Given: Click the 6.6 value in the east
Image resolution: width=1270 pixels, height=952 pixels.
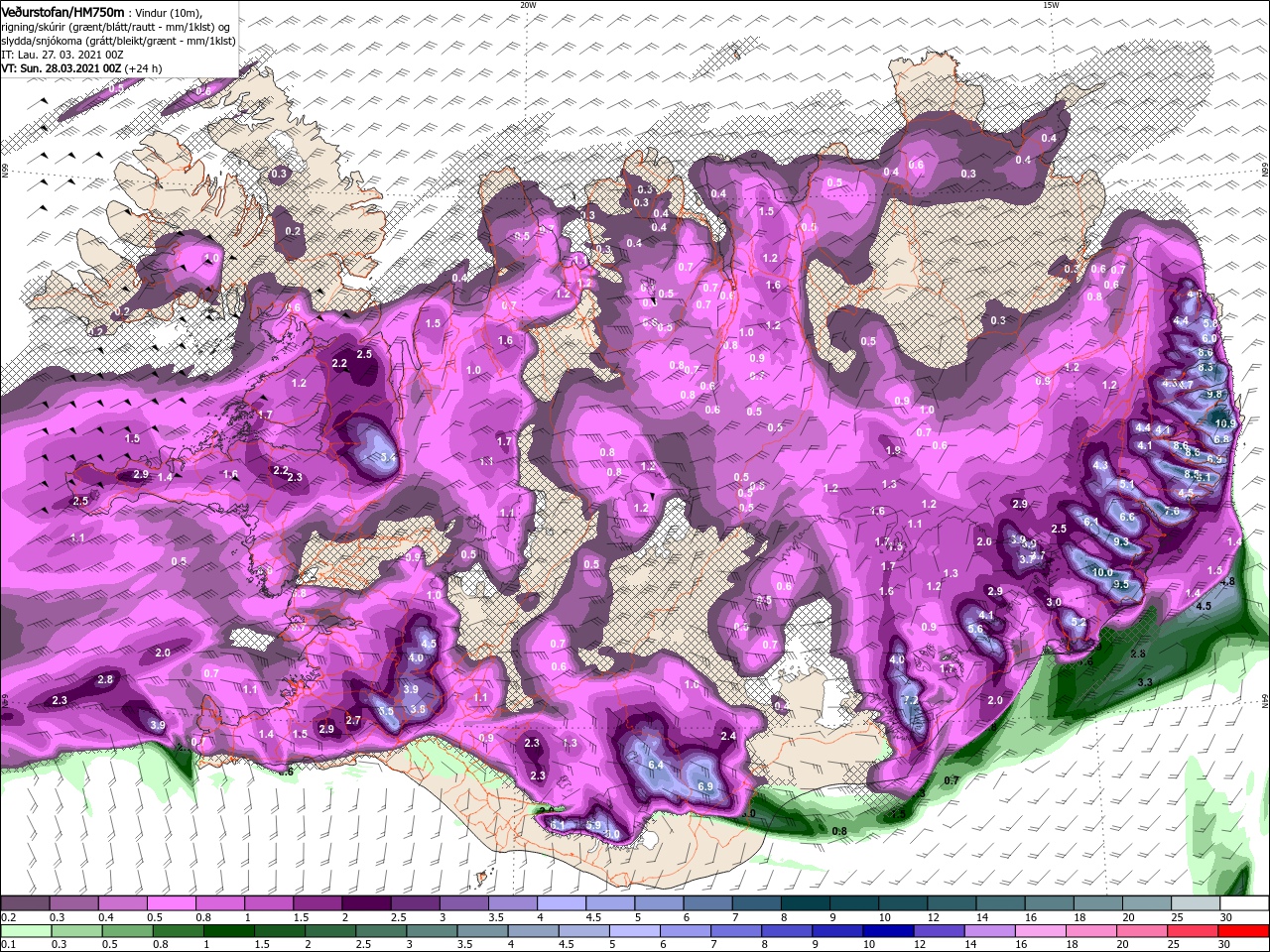Looking at the screenshot, I should [1127, 518].
